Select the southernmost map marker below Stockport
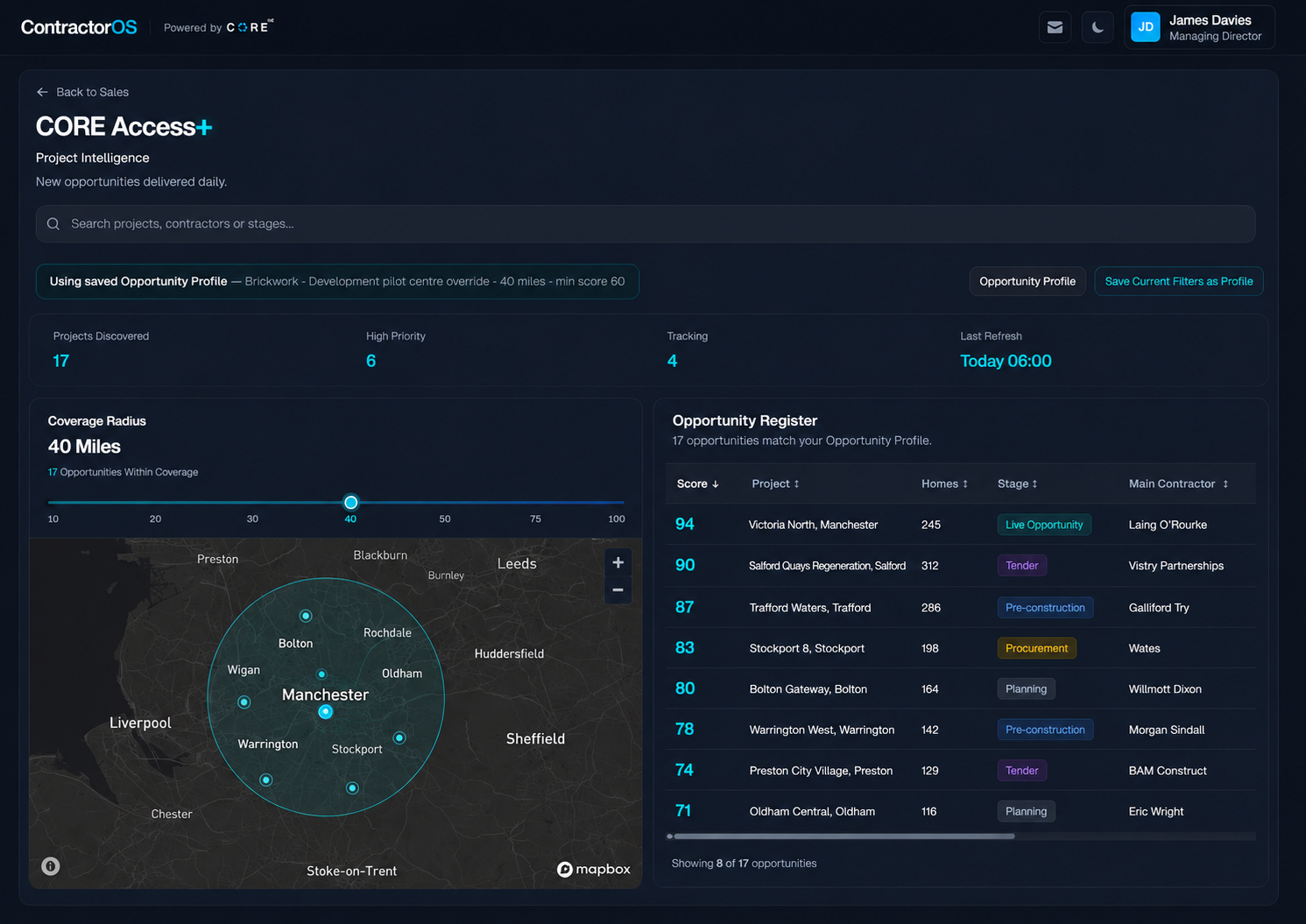The height and width of the screenshot is (924, 1306). click(352, 788)
